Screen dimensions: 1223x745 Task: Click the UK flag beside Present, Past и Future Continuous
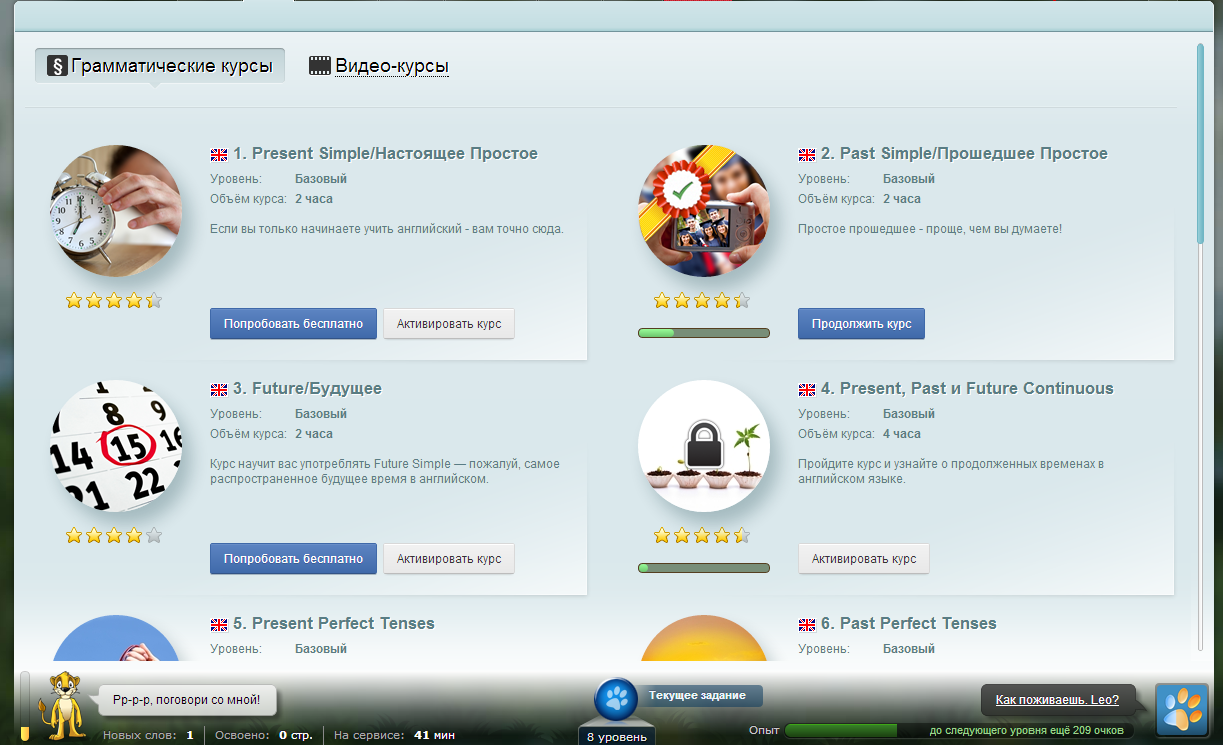[x=807, y=389]
